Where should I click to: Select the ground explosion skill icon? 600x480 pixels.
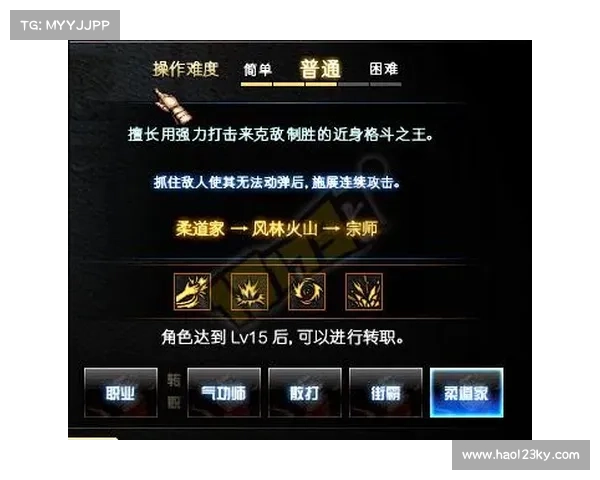coord(249,292)
